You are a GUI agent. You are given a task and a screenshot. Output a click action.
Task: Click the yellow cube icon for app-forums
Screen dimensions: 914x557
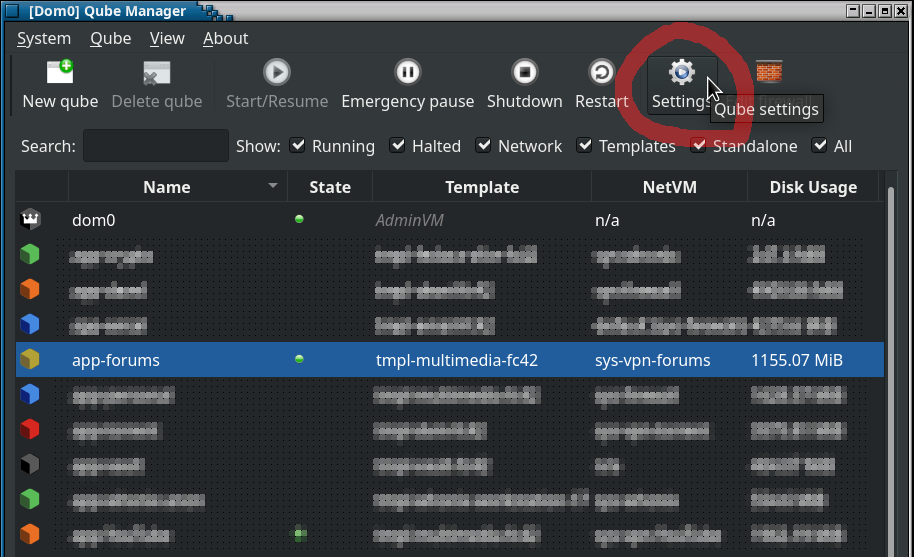click(x=30, y=360)
